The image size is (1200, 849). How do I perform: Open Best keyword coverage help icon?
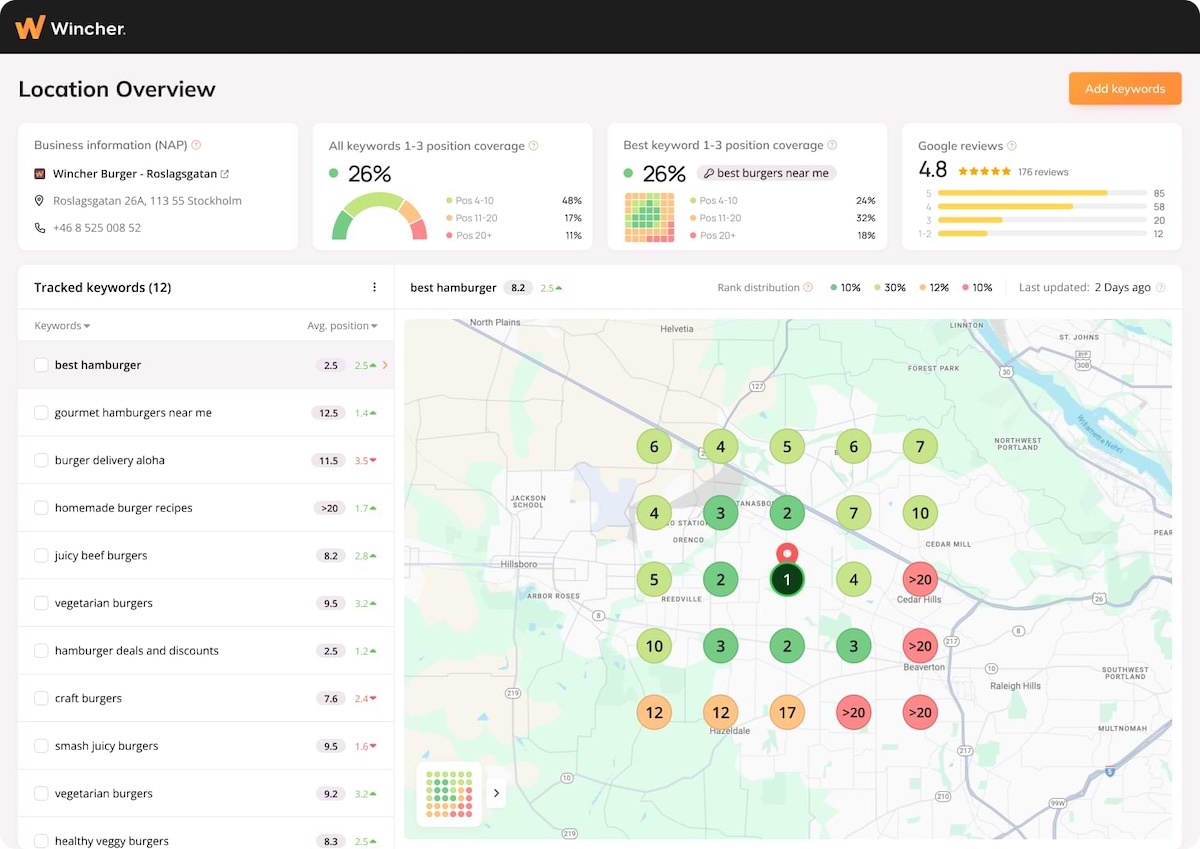[832, 145]
